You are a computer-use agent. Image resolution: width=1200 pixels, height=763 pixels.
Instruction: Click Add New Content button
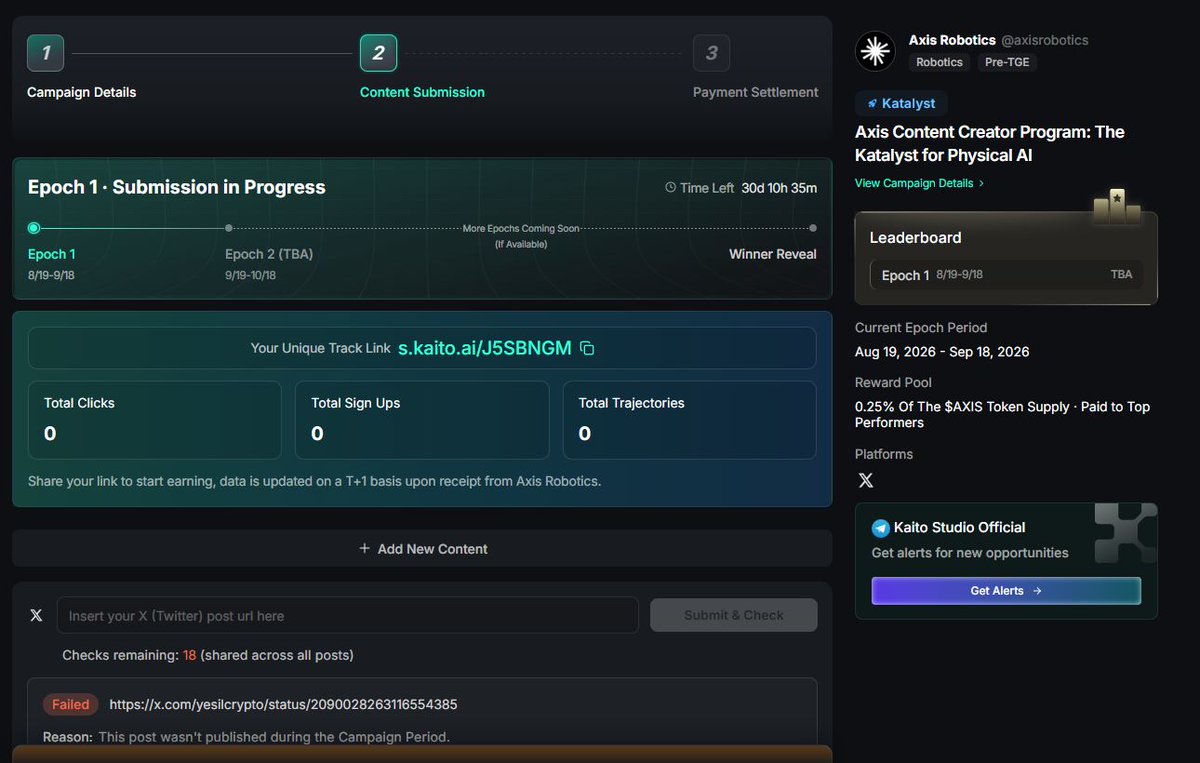pyautogui.click(x=422, y=548)
